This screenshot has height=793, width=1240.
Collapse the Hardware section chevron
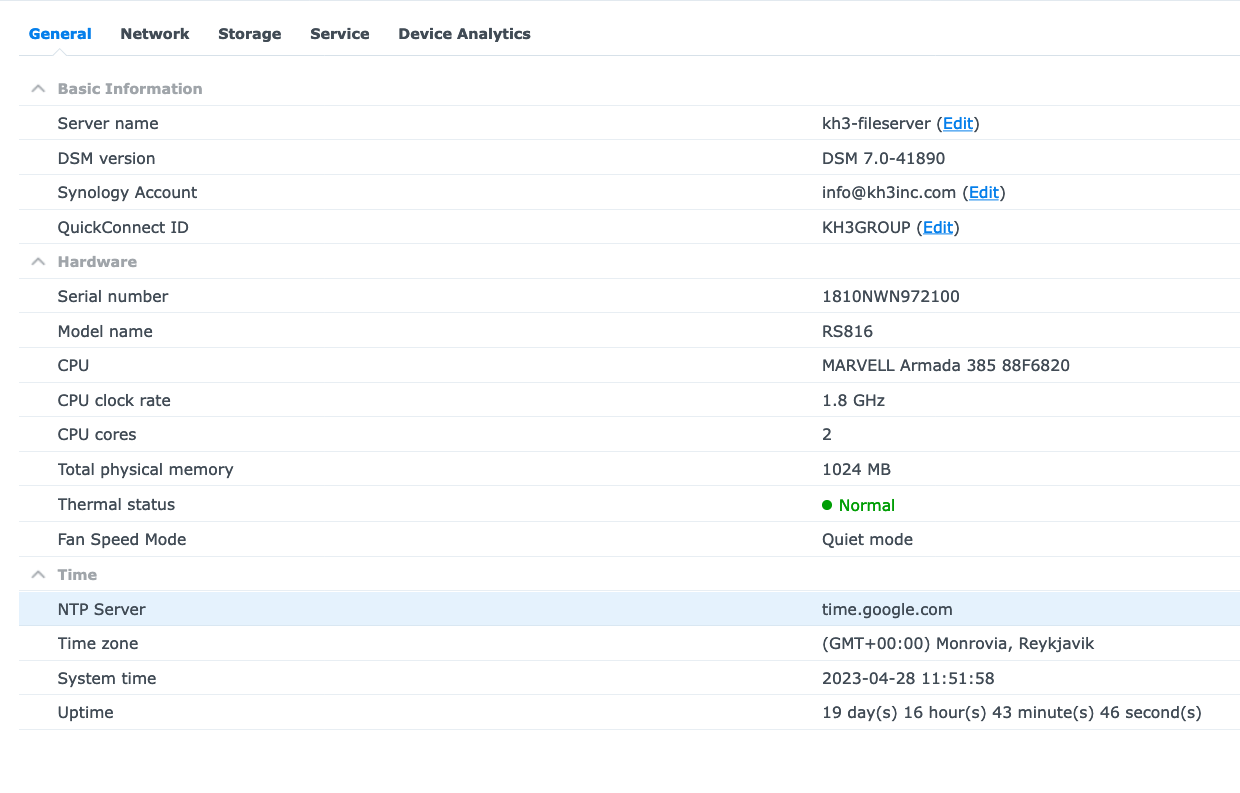tap(38, 262)
